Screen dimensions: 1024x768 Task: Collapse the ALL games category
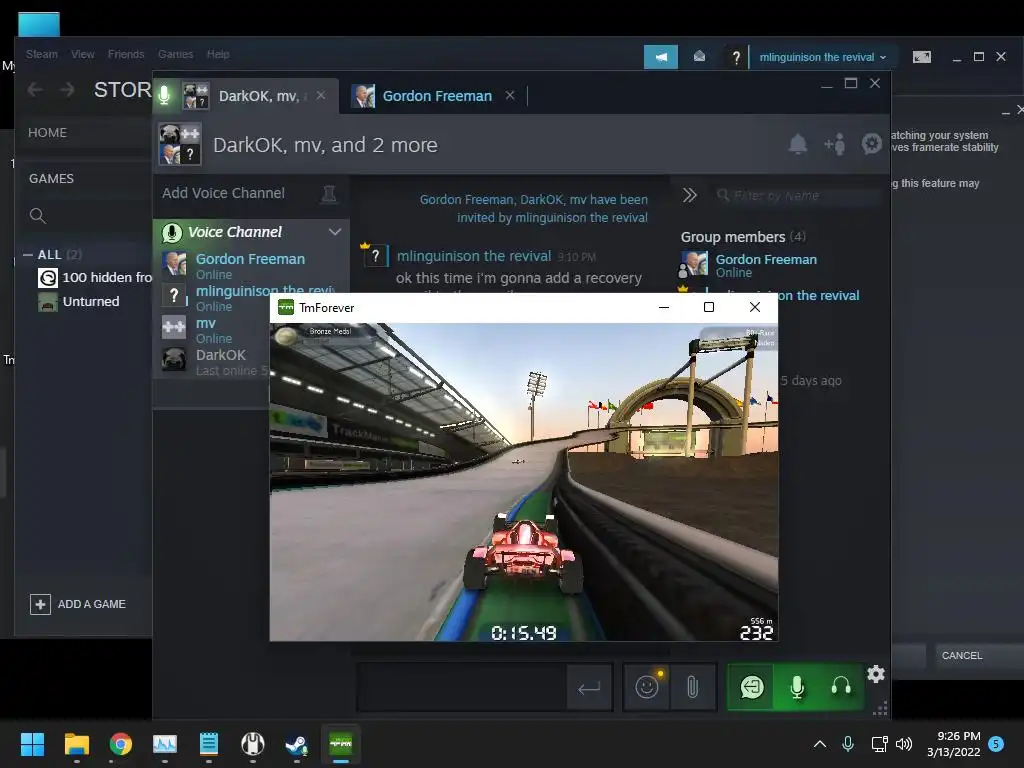27,255
